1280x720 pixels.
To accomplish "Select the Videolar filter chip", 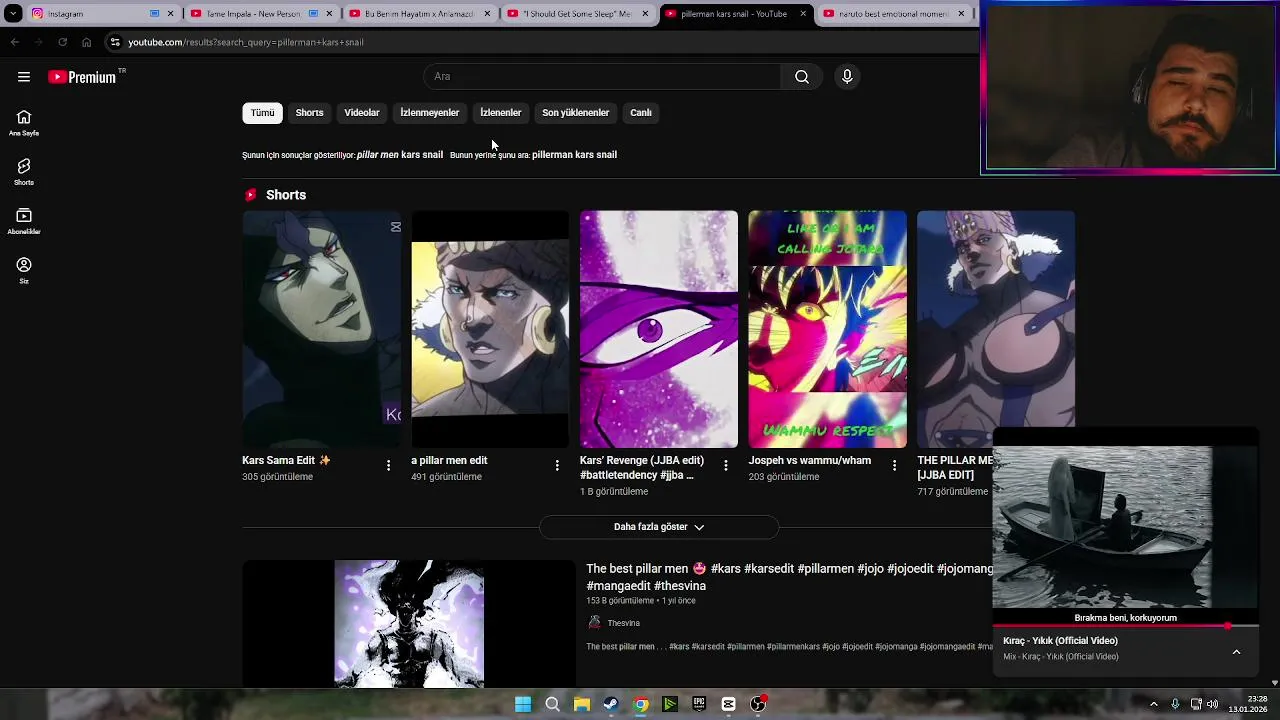I will pyautogui.click(x=362, y=113).
